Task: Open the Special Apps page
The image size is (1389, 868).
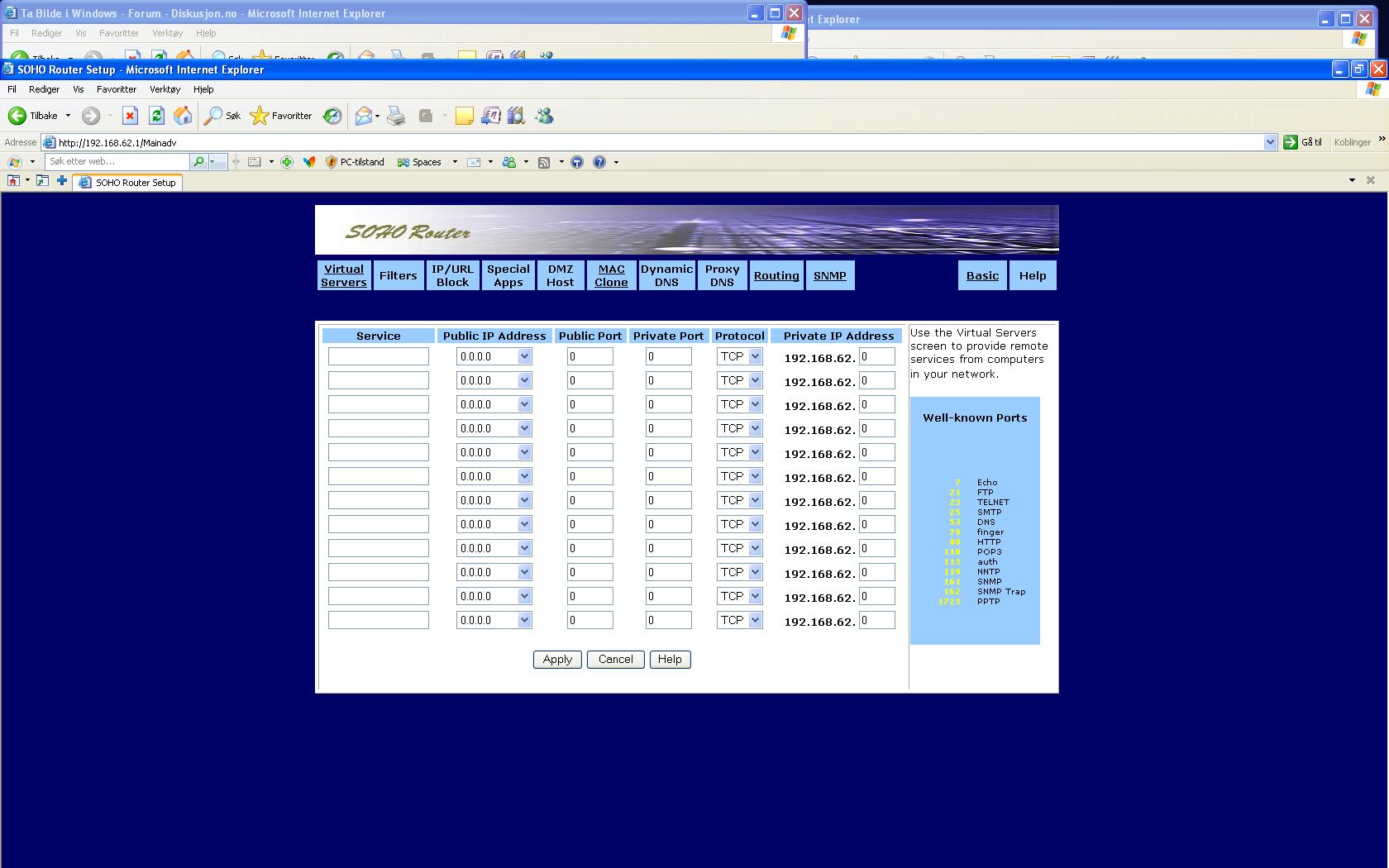Action: click(508, 275)
